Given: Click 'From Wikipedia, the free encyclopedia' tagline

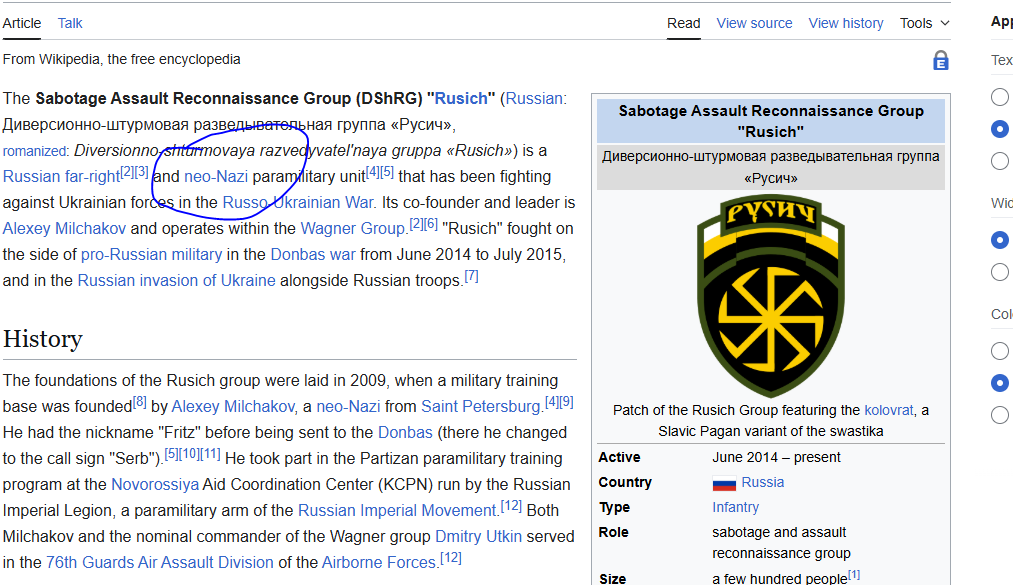Looking at the screenshot, I should coord(121,59).
